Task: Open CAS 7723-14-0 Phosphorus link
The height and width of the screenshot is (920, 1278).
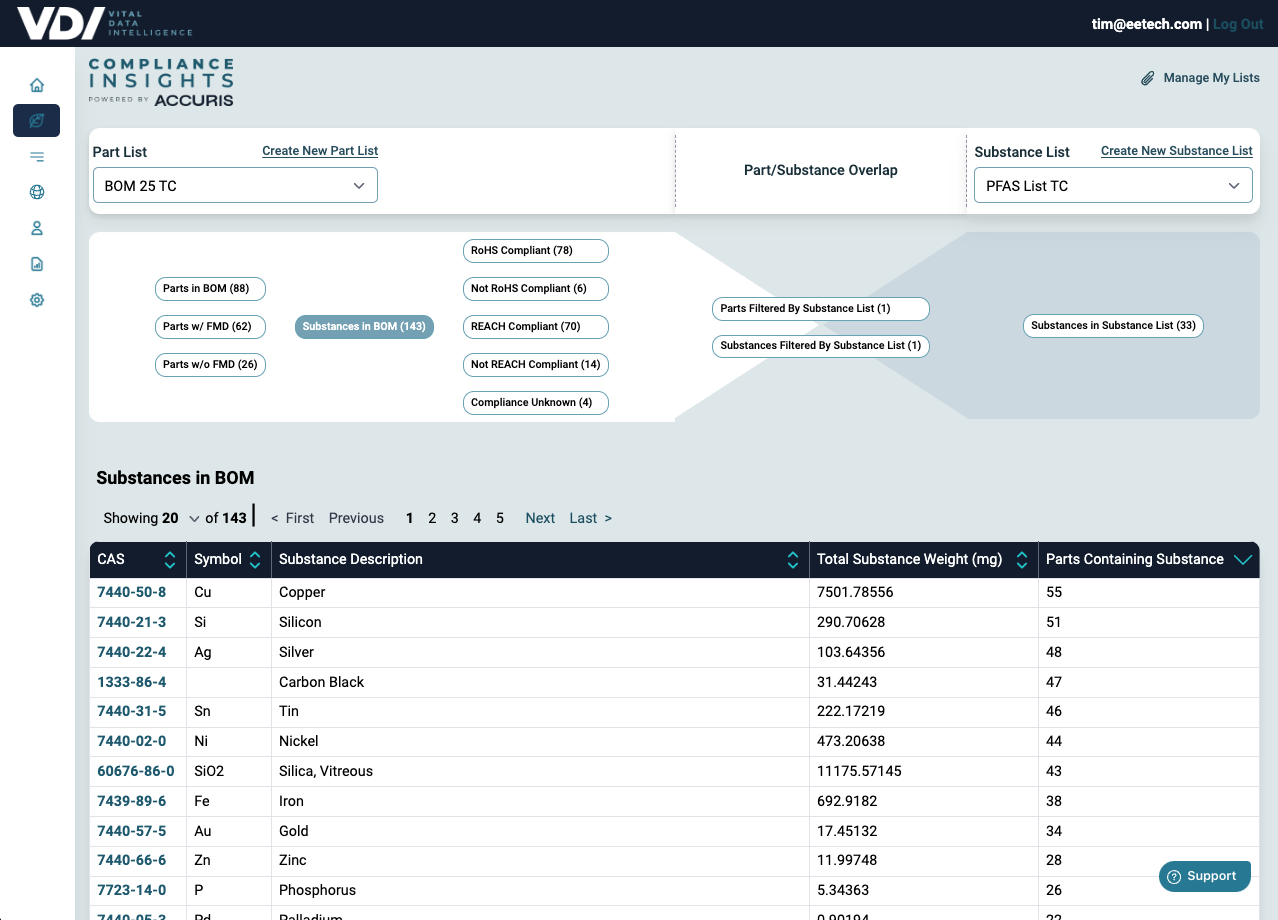Action: pyautogui.click(x=132, y=890)
